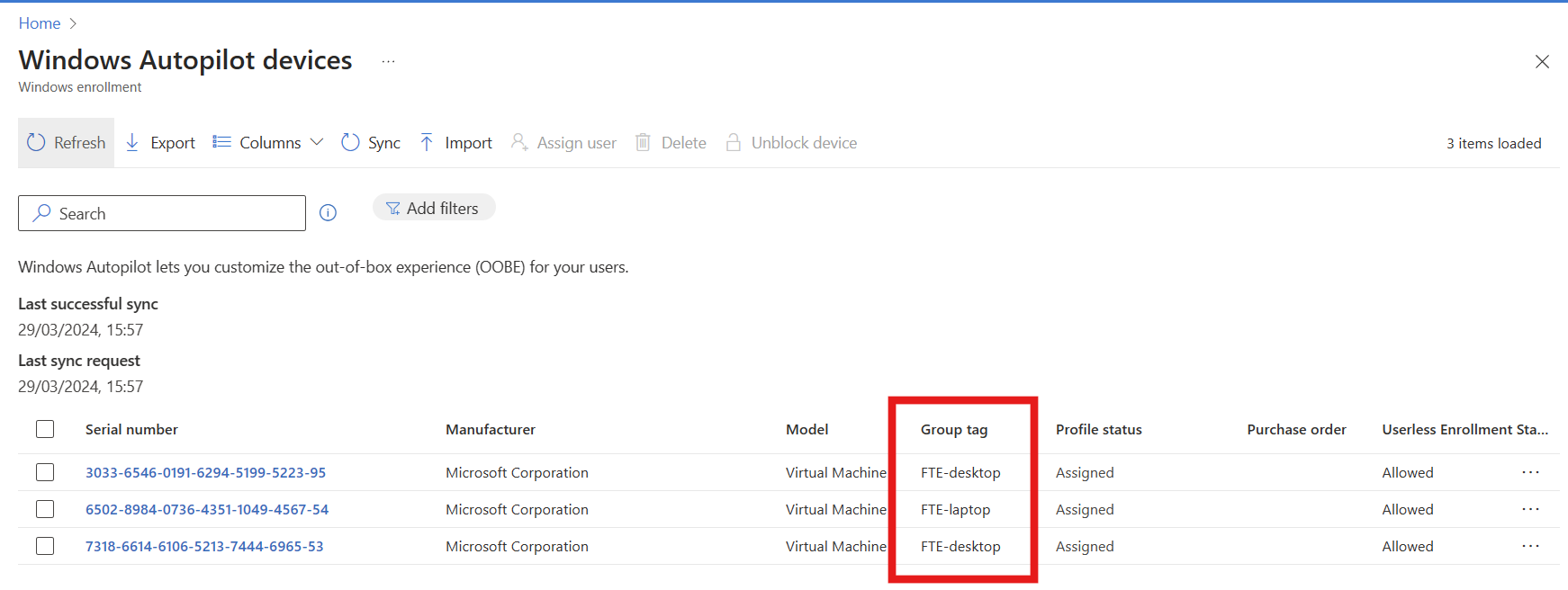This screenshot has height=590, width=1568.
Task: Click the Sync icon
Action: [350, 142]
